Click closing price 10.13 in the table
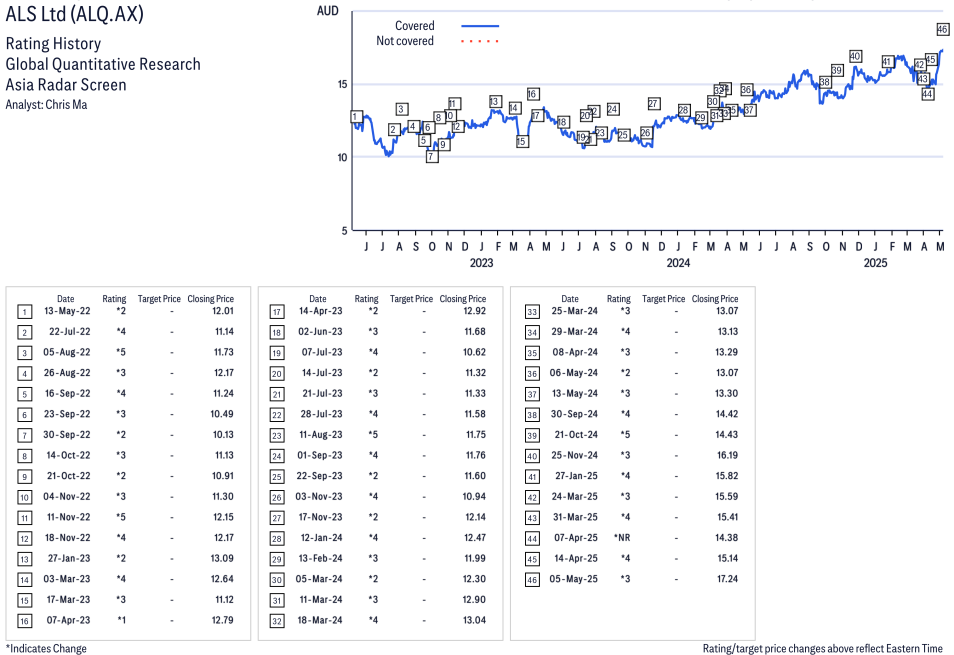 (x=223, y=435)
